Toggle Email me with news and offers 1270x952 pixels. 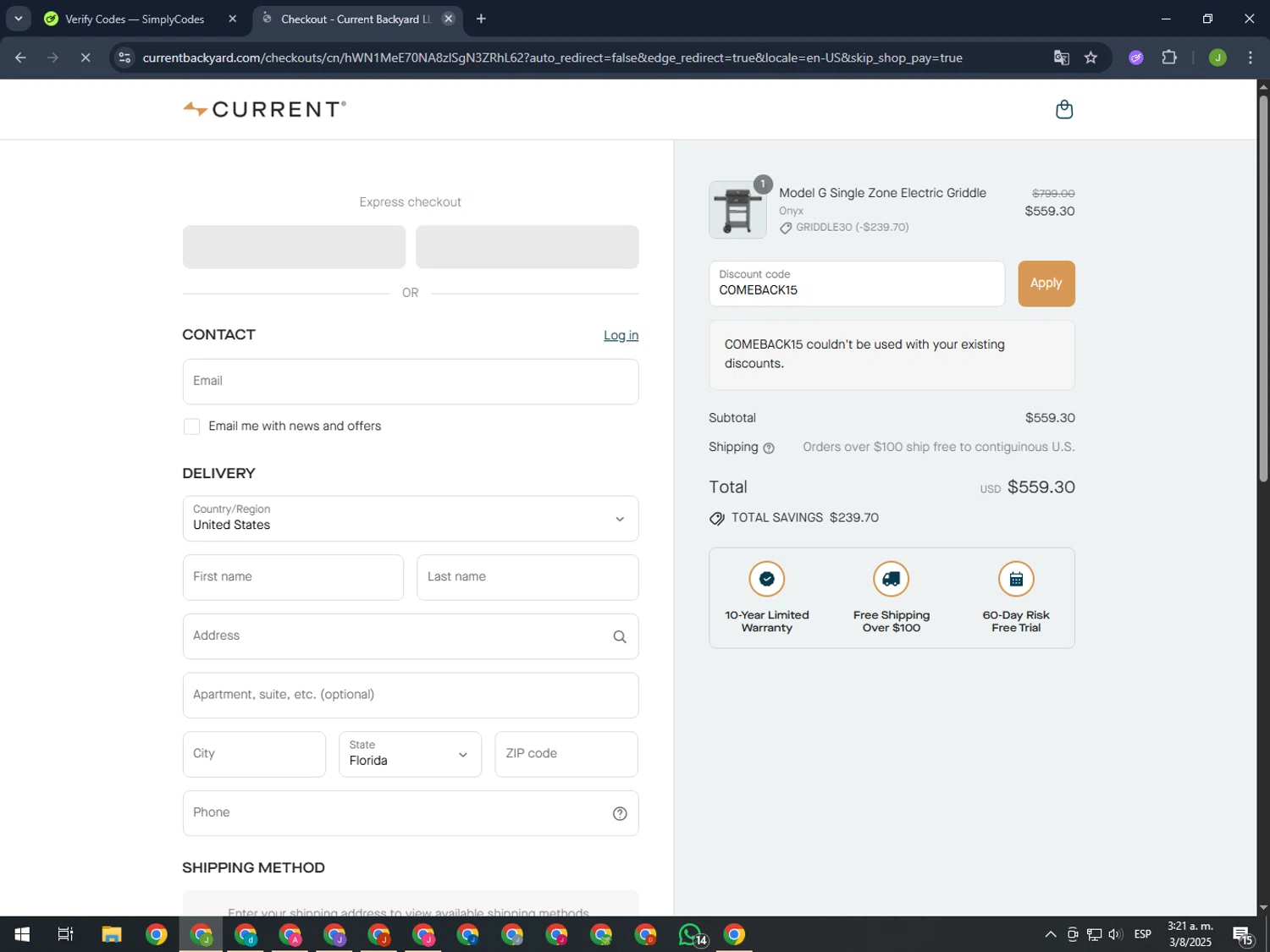pos(191,426)
